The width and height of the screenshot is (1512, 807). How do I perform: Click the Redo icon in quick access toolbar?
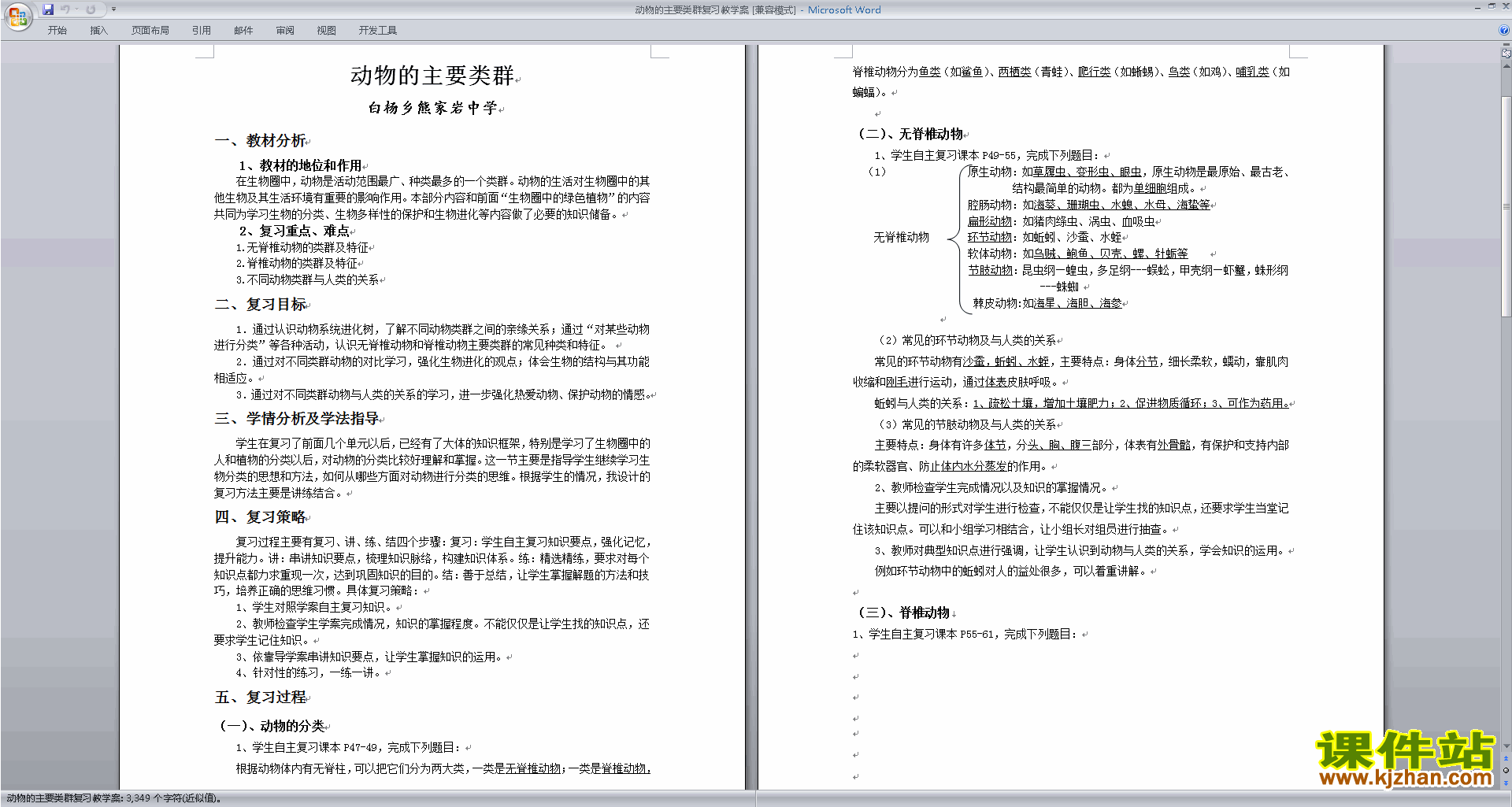coord(91,9)
